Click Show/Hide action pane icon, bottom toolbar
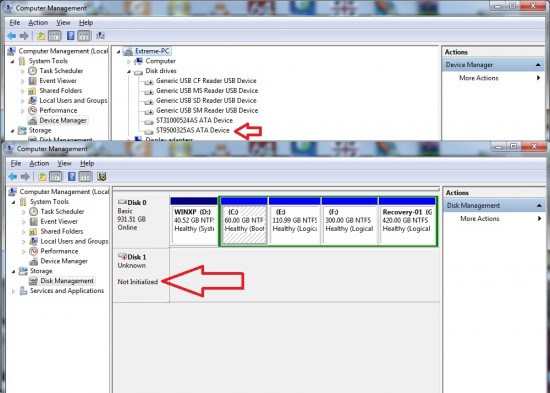 pos(85,176)
